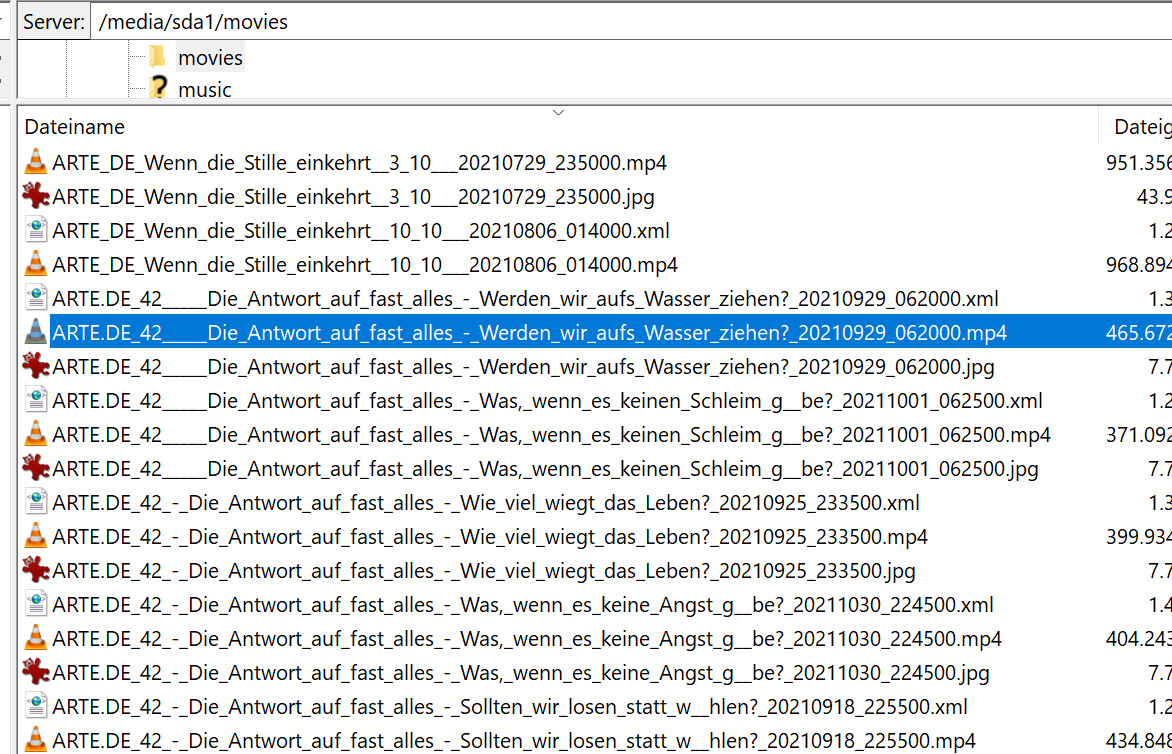This screenshot has height=754, width=1172.
Task: Sort by the Dateiname column header
Action: click(x=75, y=127)
